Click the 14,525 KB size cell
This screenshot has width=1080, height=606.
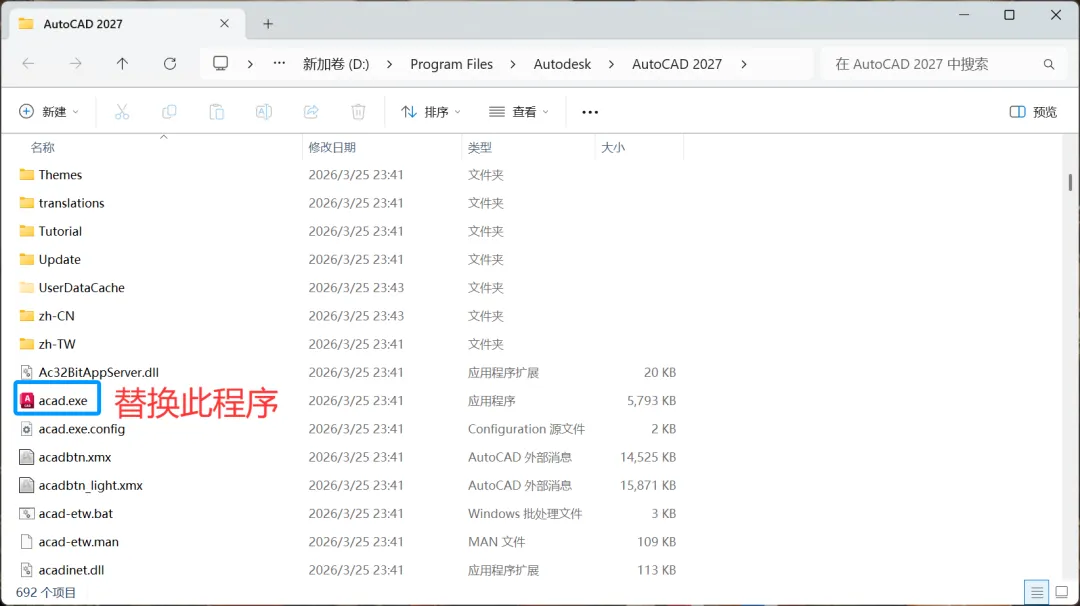coord(647,457)
